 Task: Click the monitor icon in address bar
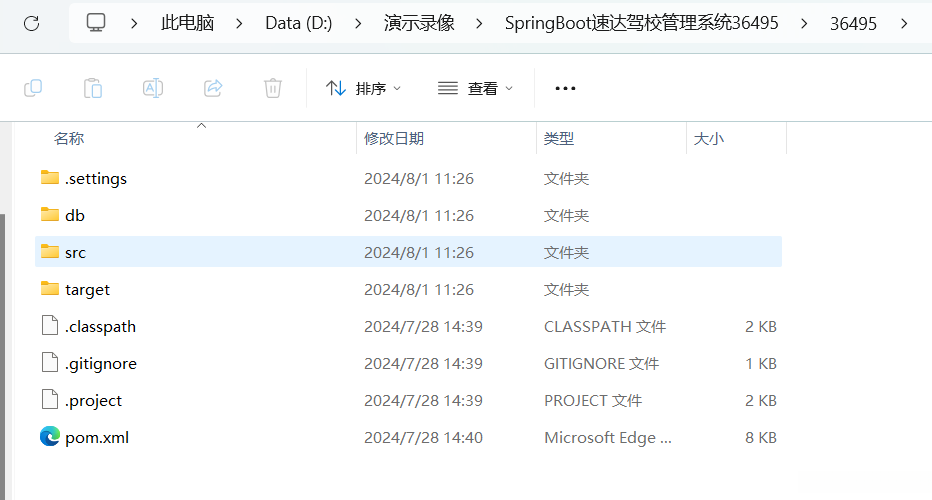96,22
